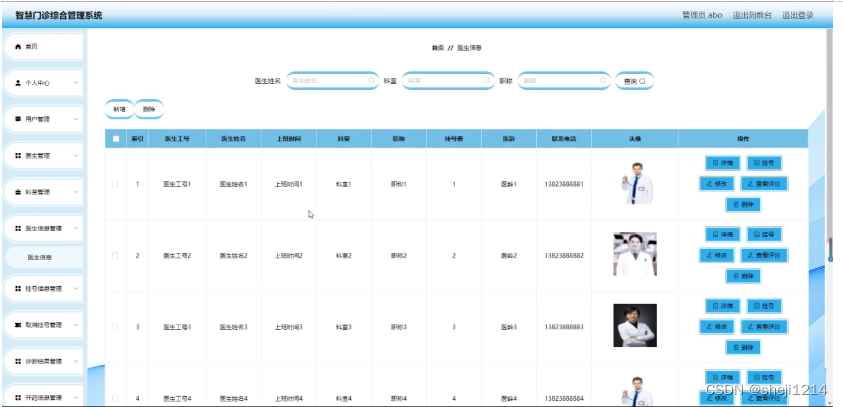This screenshot has width=843, height=407.
Task: Click 挂号 for 医生姓名4 row
Action: pyautogui.click(x=764, y=377)
